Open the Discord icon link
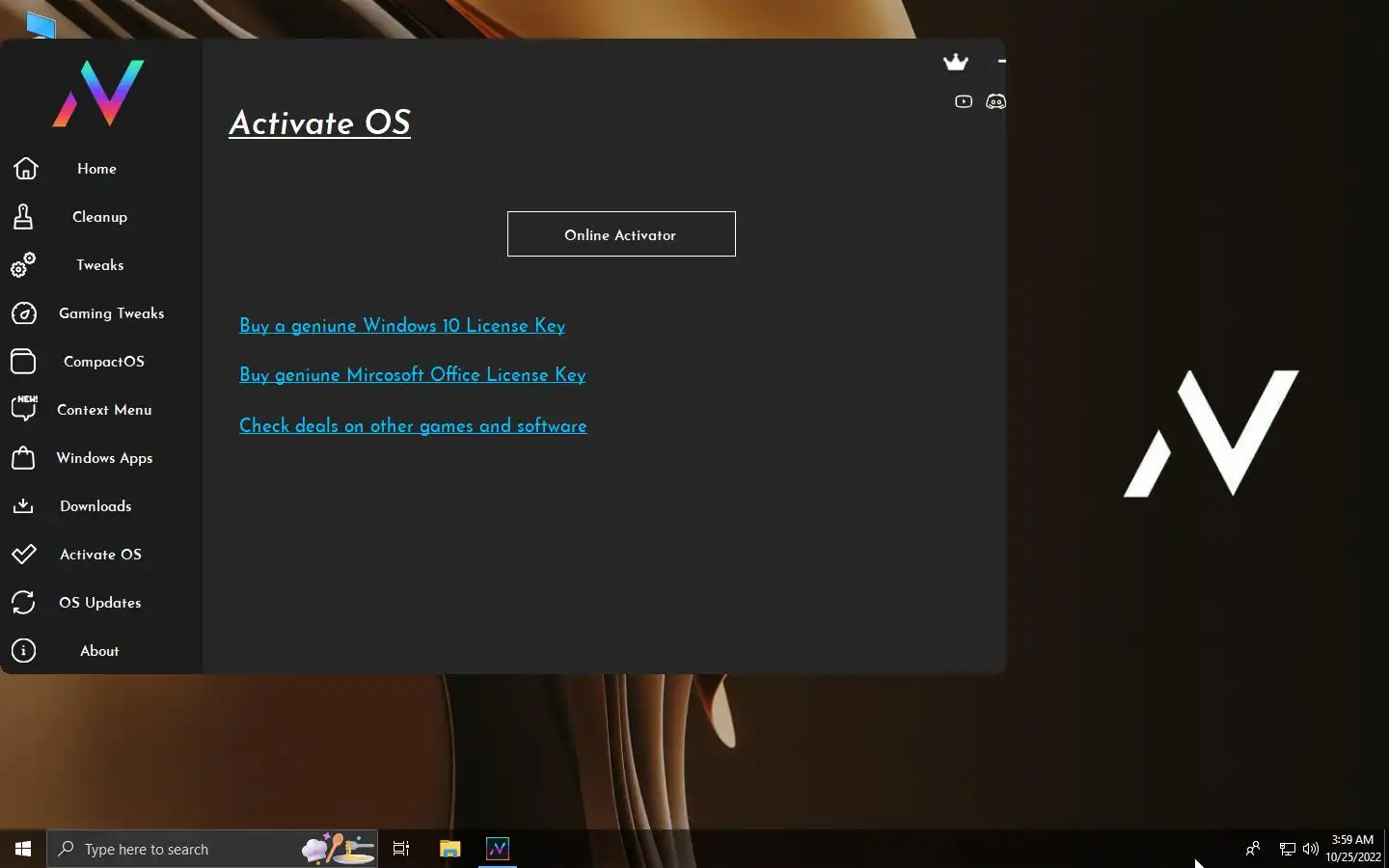This screenshot has width=1389, height=868. point(995,101)
